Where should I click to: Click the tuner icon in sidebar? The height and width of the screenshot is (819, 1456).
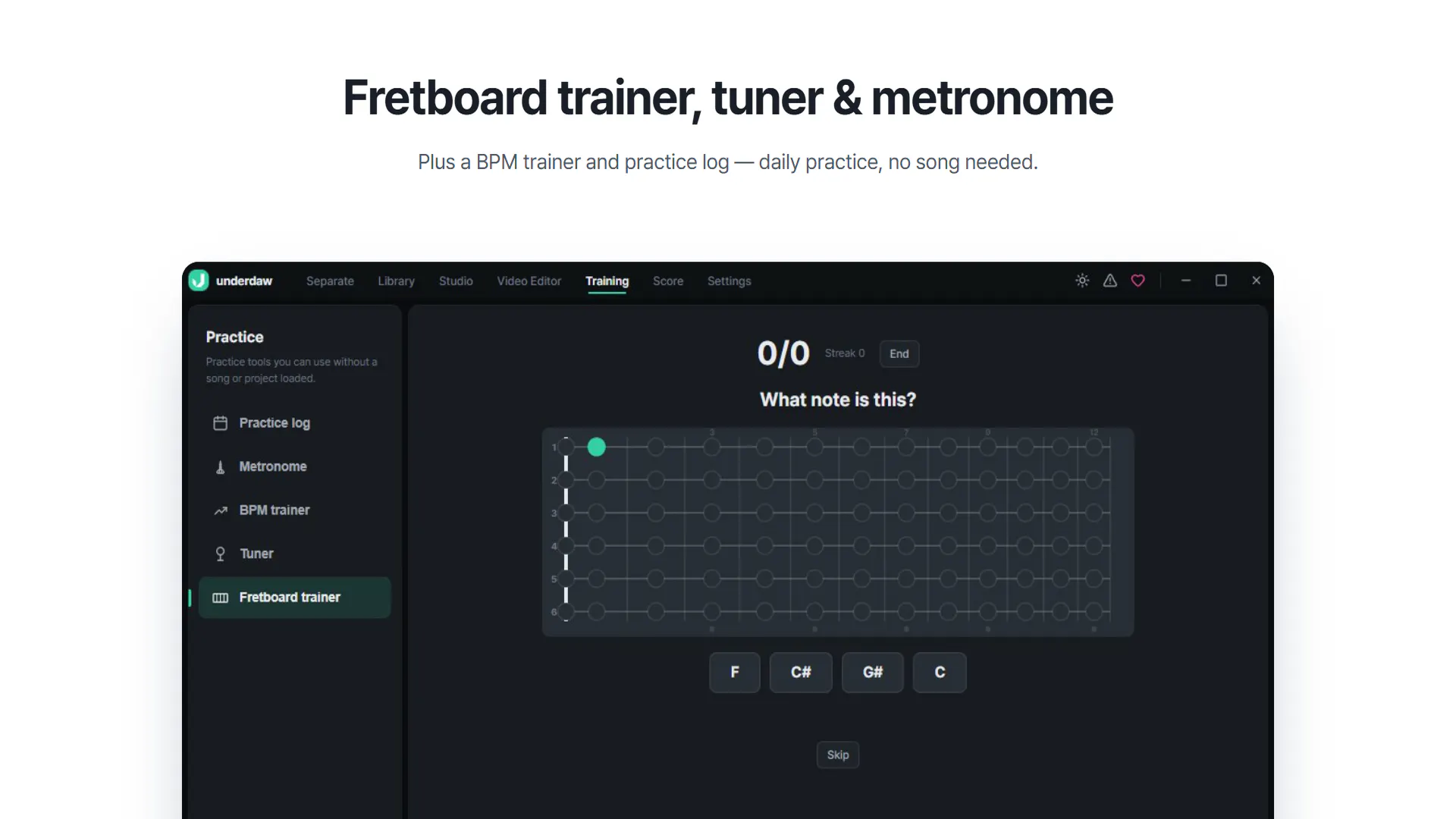pyautogui.click(x=220, y=554)
